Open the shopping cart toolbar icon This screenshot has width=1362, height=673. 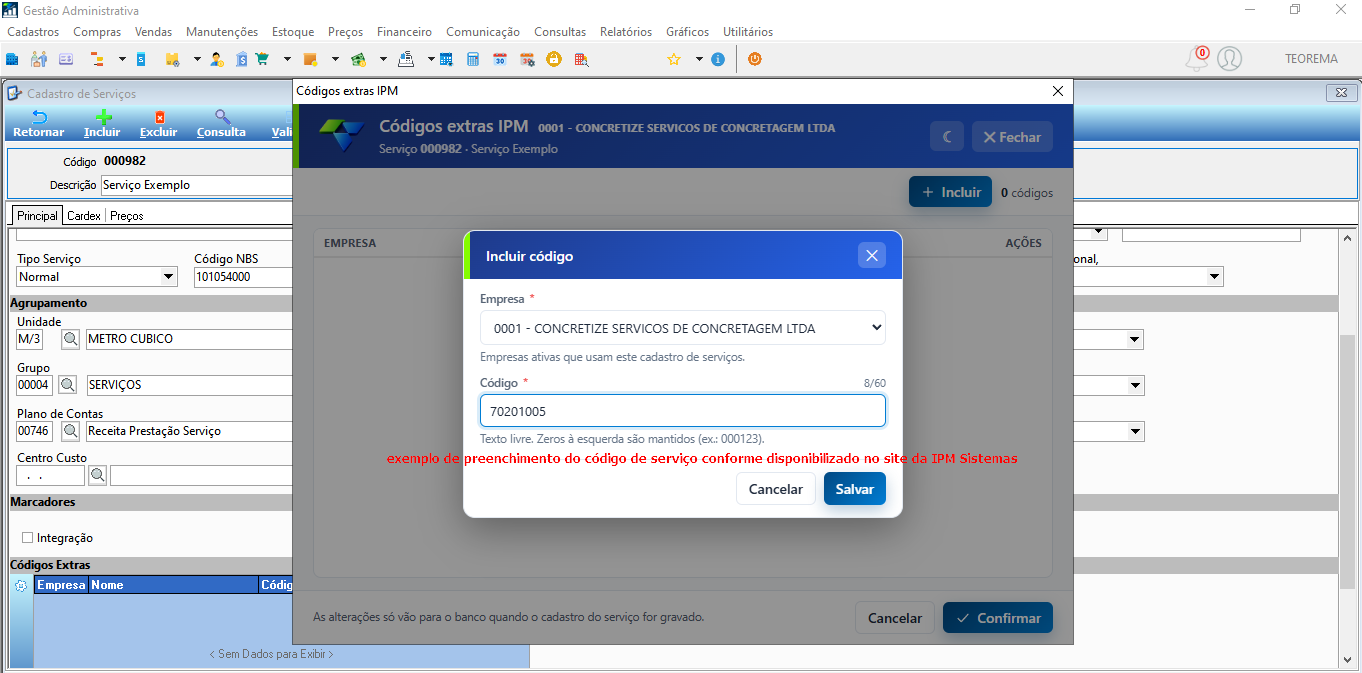[262, 59]
